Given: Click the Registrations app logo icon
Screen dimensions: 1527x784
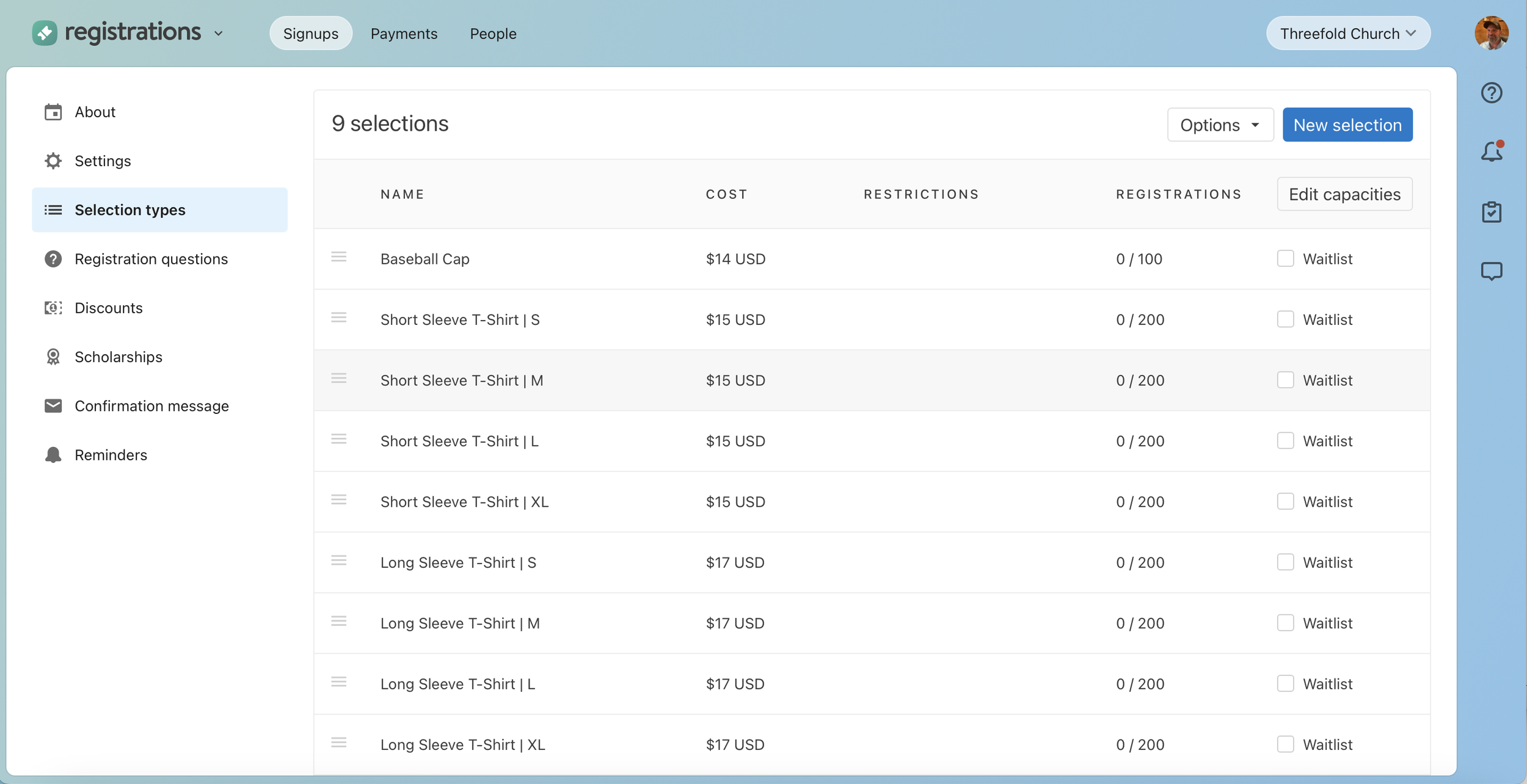Looking at the screenshot, I should coord(45,33).
